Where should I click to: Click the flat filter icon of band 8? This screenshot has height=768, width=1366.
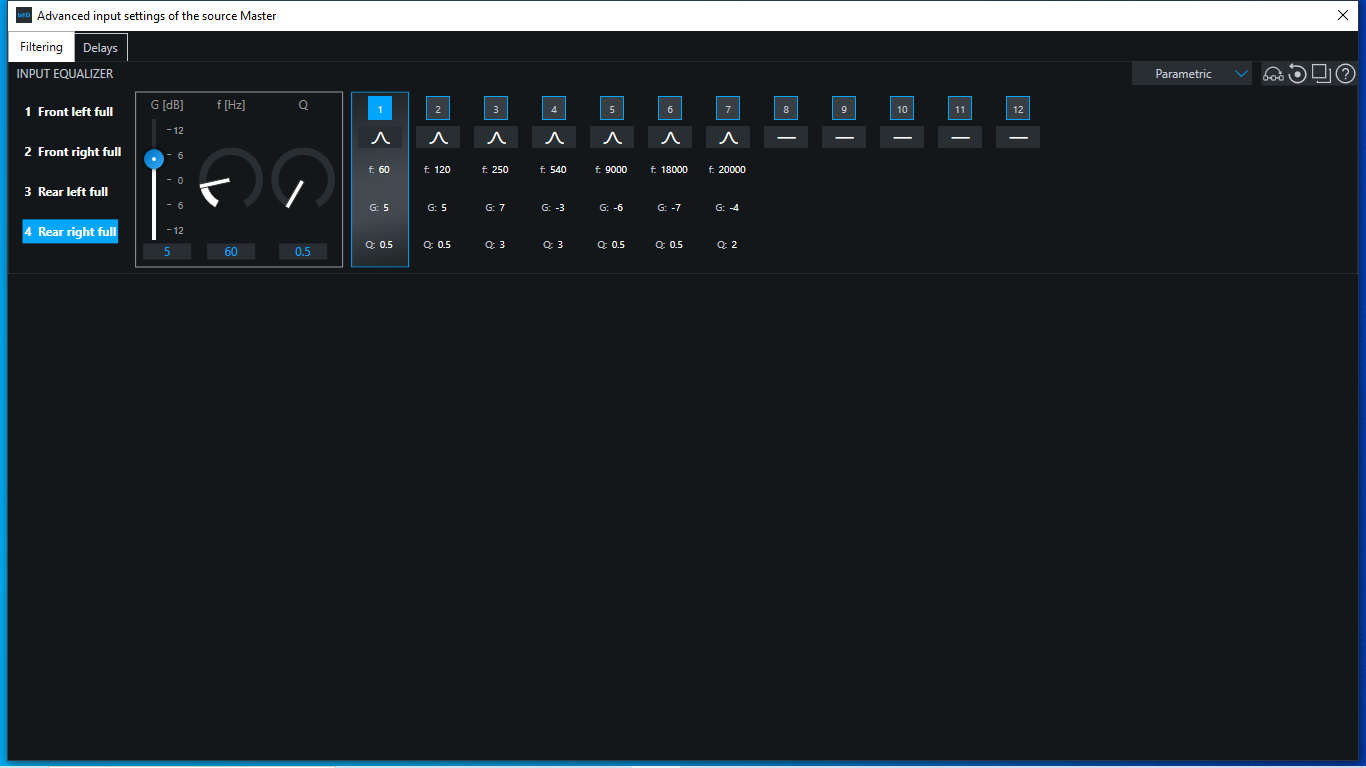pos(786,138)
